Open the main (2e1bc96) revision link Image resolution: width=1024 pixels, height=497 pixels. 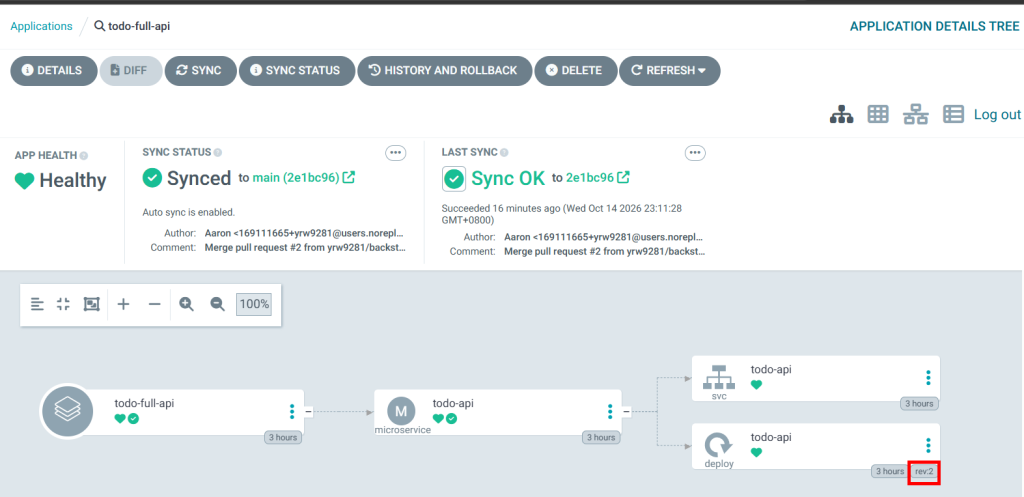(x=296, y=177)
